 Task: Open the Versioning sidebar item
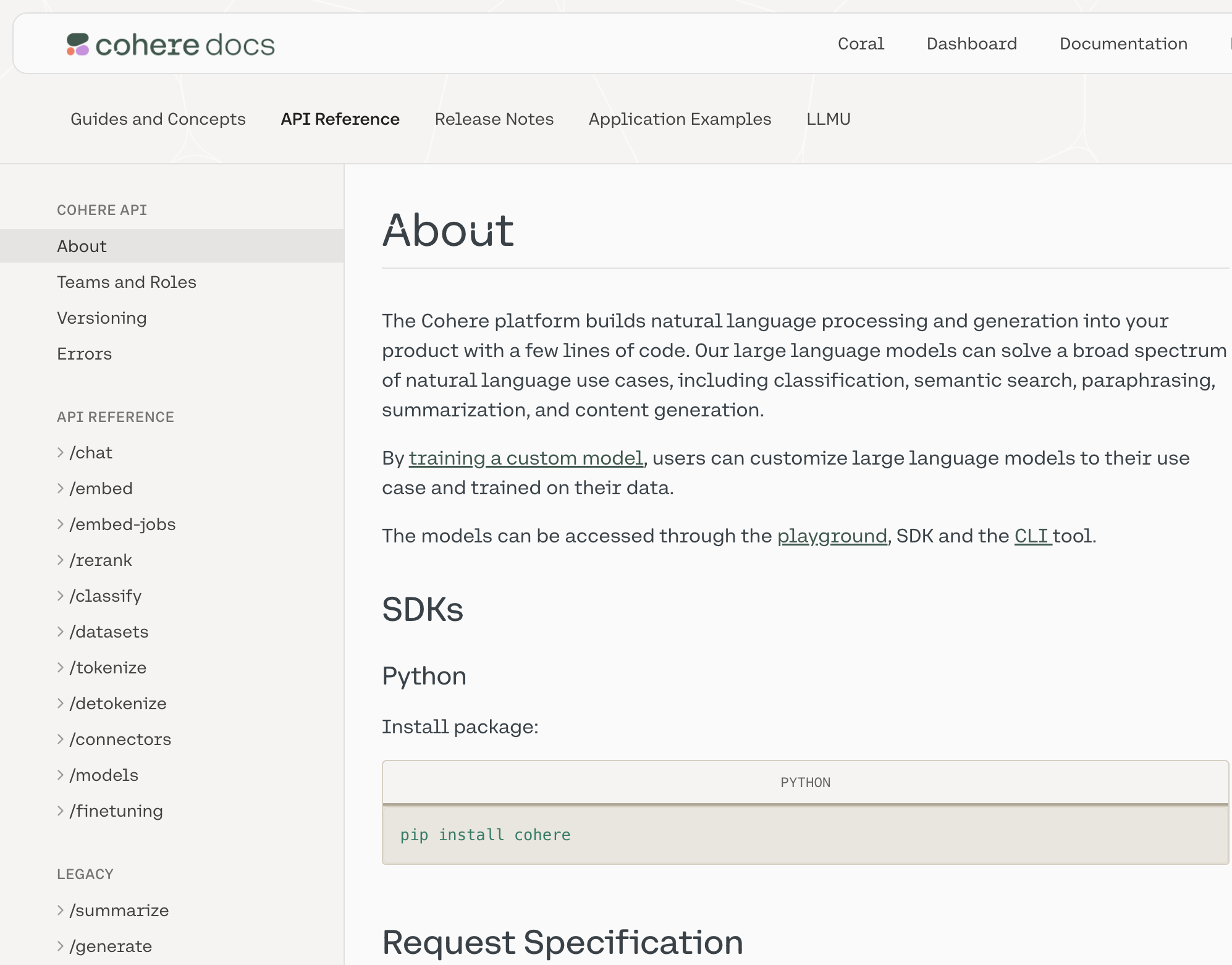click(102, 318)
